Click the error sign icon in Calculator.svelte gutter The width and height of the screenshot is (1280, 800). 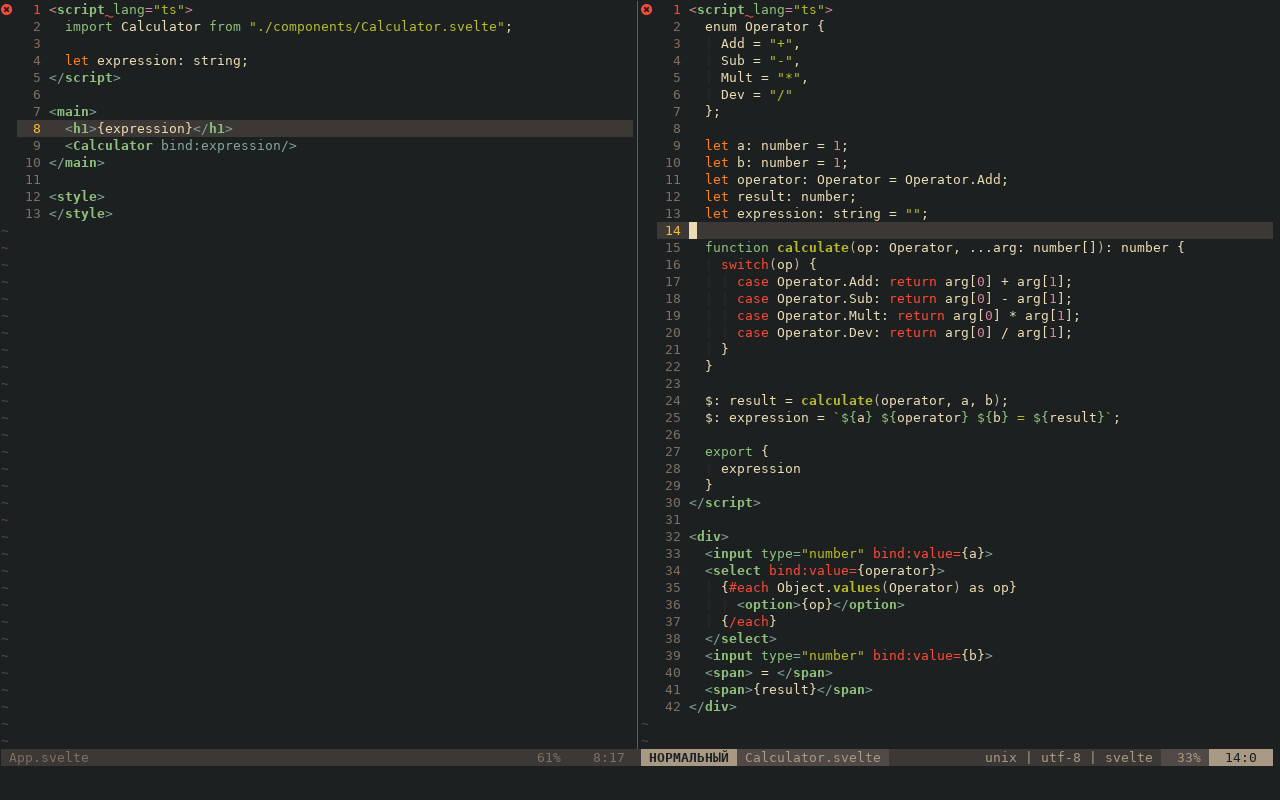tap(646, 9)
